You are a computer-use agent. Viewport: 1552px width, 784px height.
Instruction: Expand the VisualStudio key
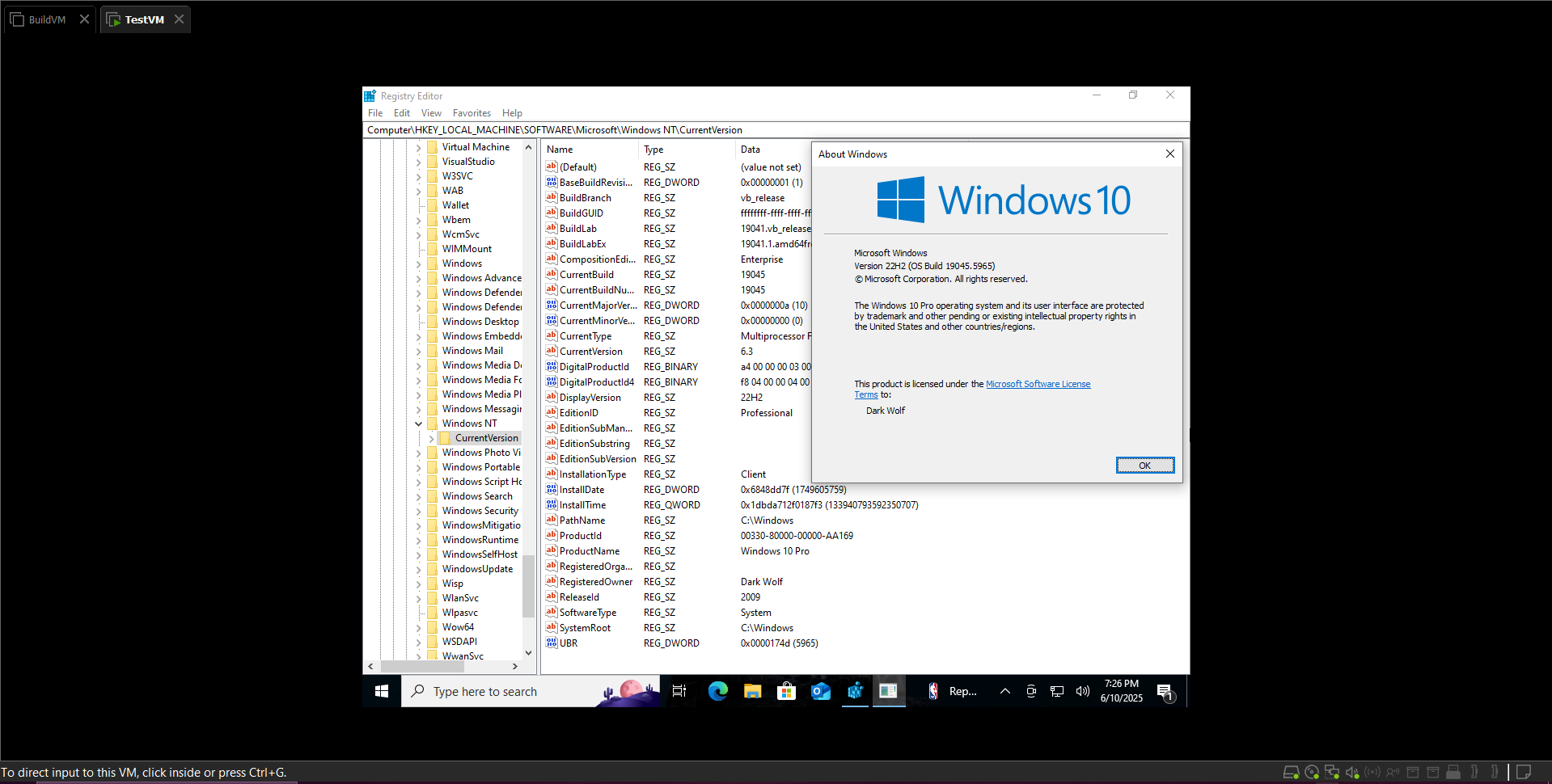coord(418,162)
